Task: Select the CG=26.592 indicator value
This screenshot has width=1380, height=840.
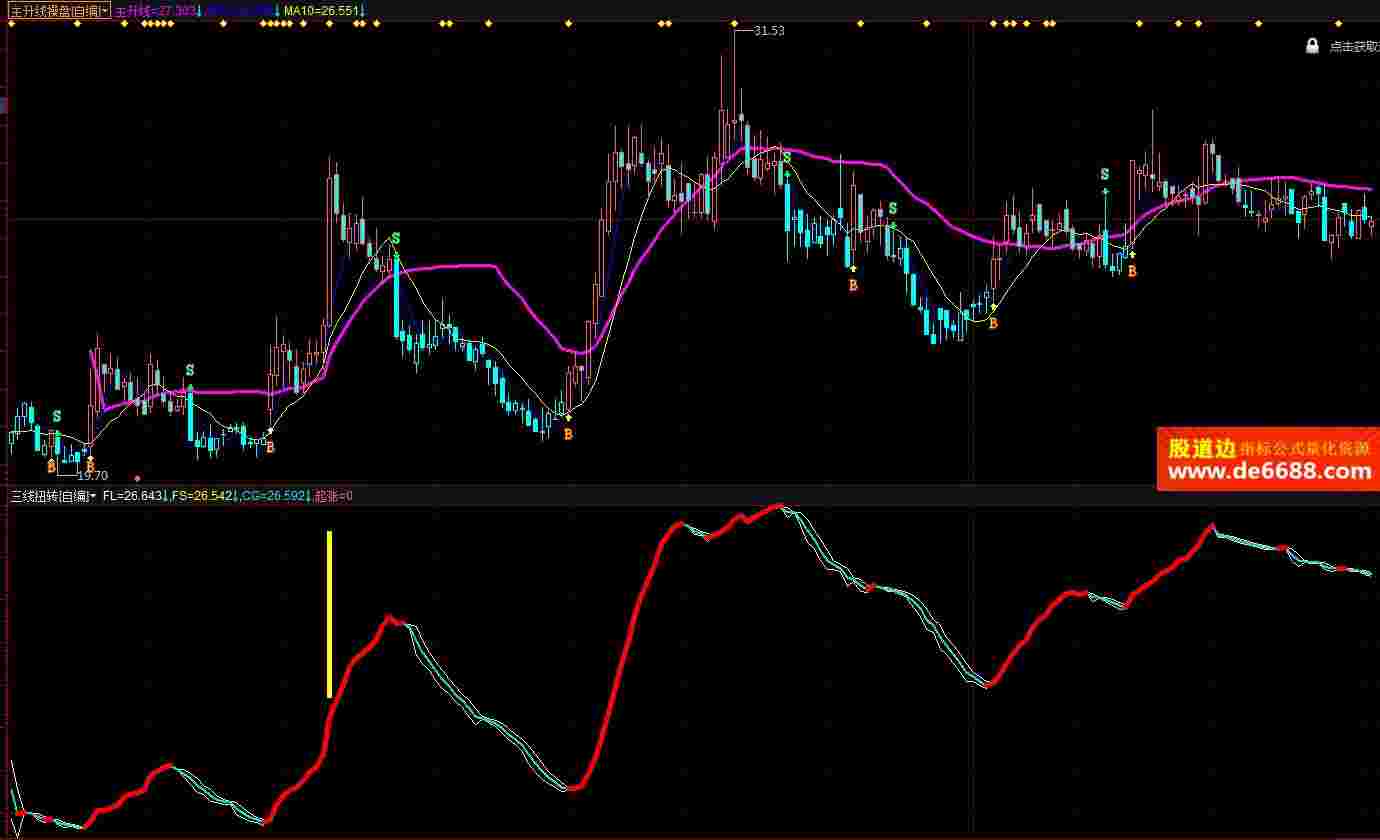Action: point(275,495)
